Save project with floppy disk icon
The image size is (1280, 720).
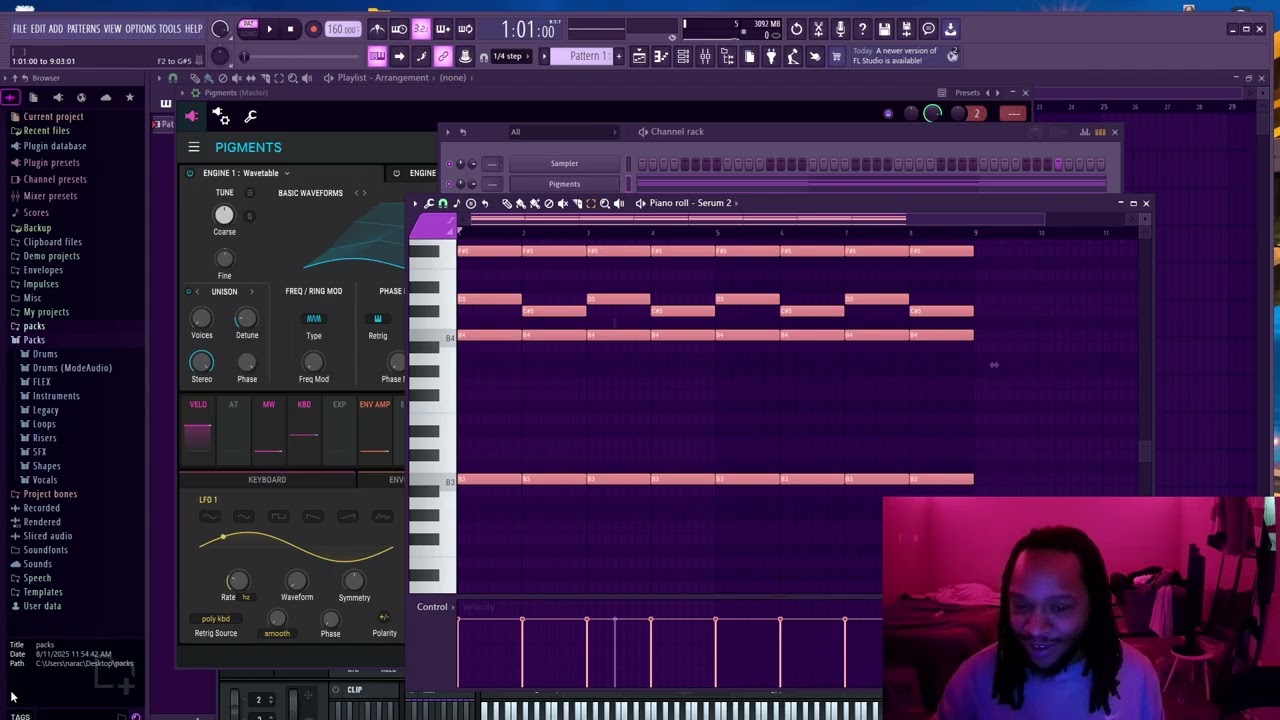(884, 29)
